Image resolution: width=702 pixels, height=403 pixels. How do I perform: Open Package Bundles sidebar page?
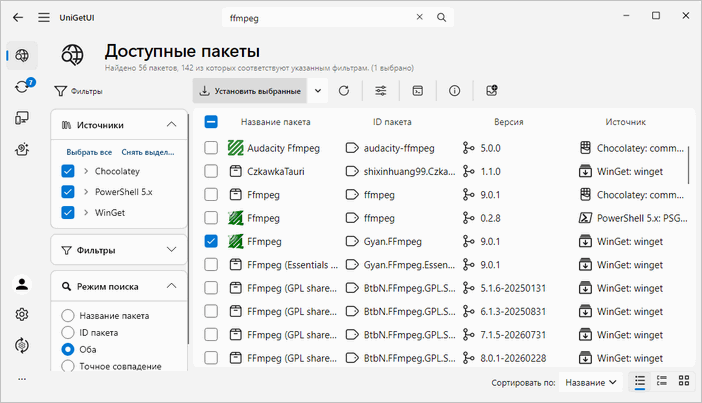pyautogui.click(x=22, y=149)
